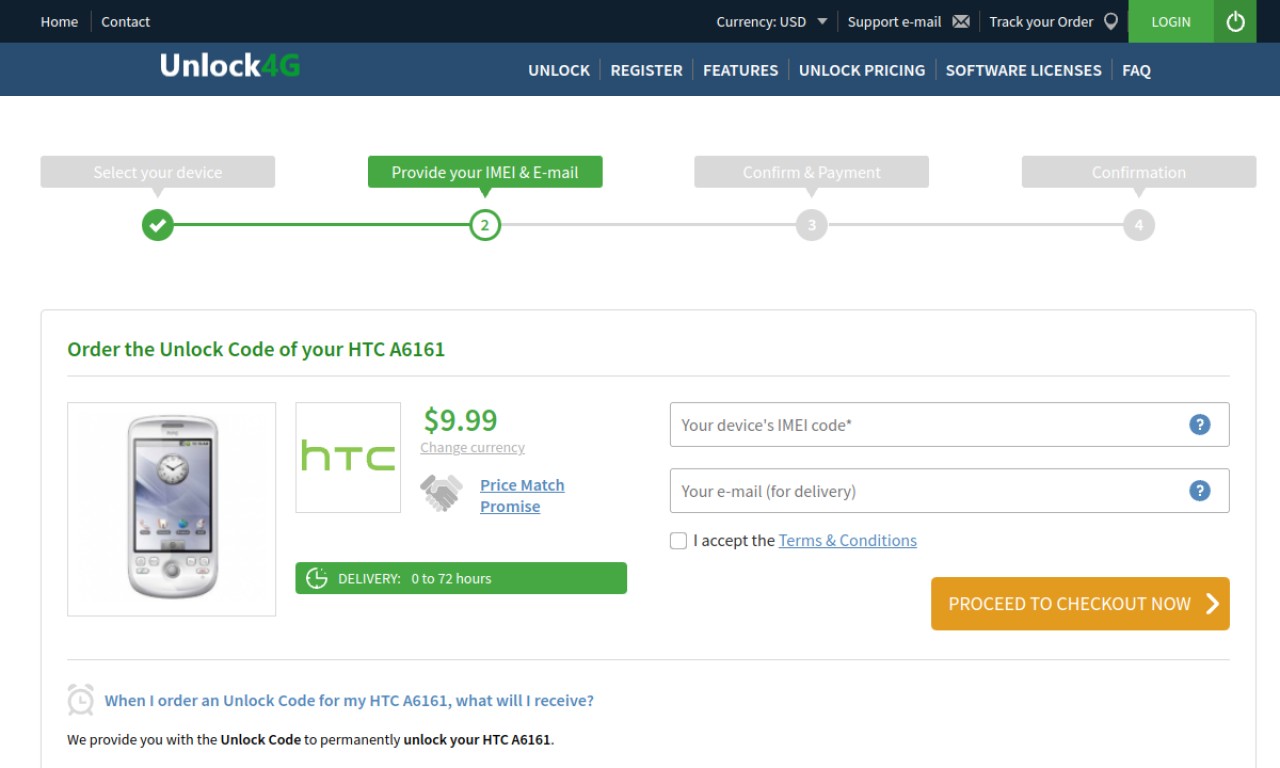
Task: Click the question about receiving an Unlock Code
Action: [x=349, y=700]
